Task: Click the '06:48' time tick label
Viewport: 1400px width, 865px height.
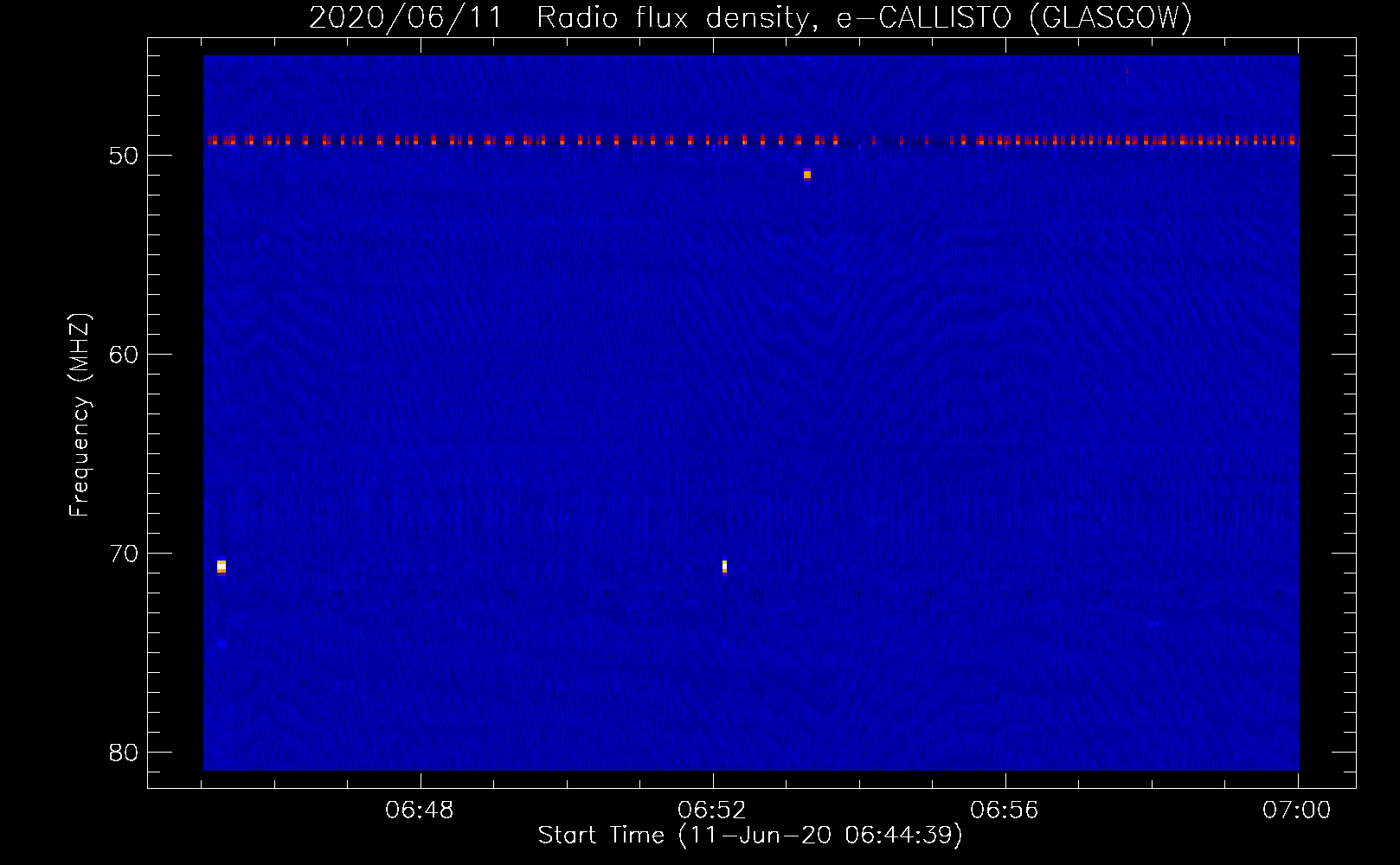Action: point(420,811)
